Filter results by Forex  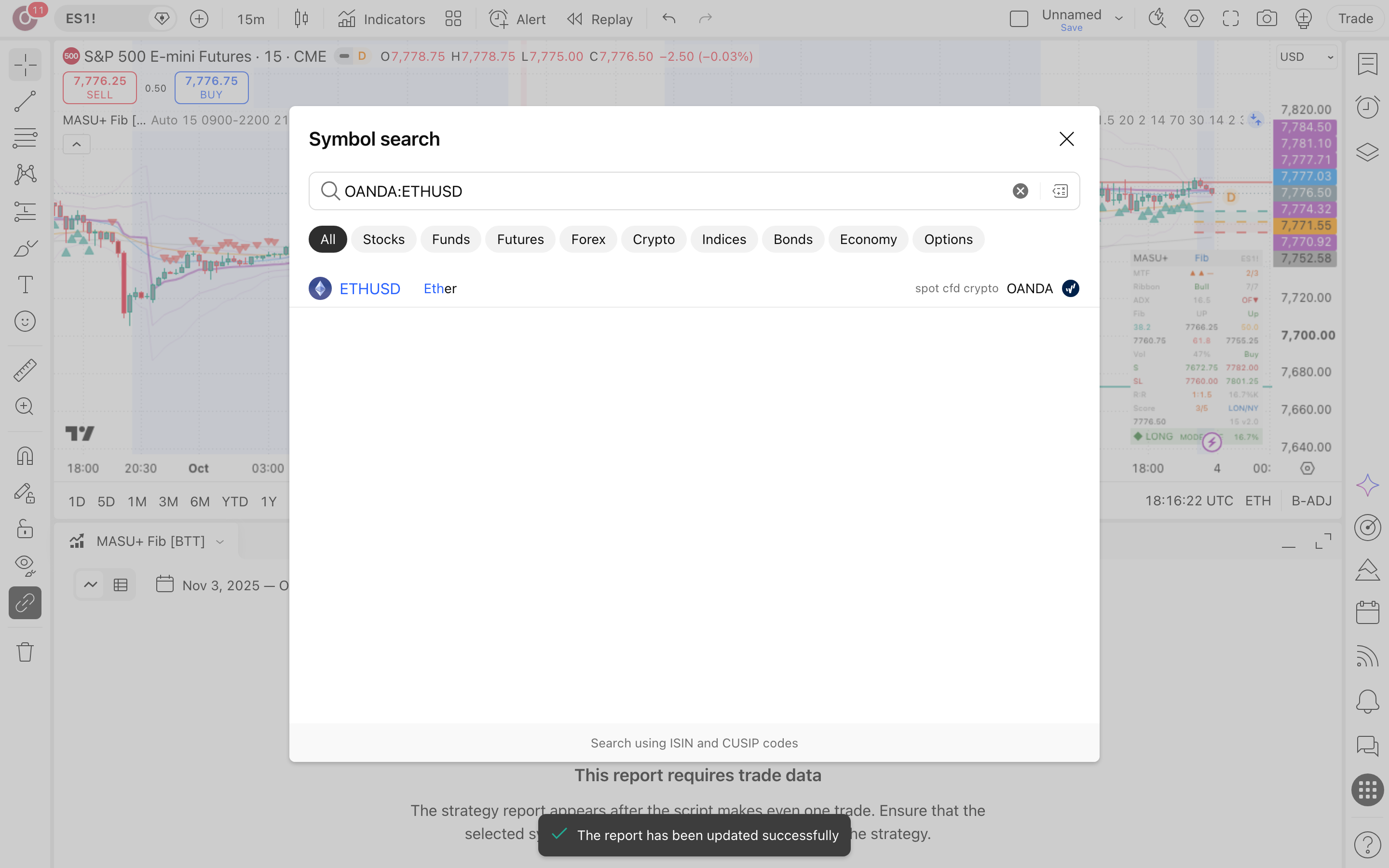click(588, 239)
